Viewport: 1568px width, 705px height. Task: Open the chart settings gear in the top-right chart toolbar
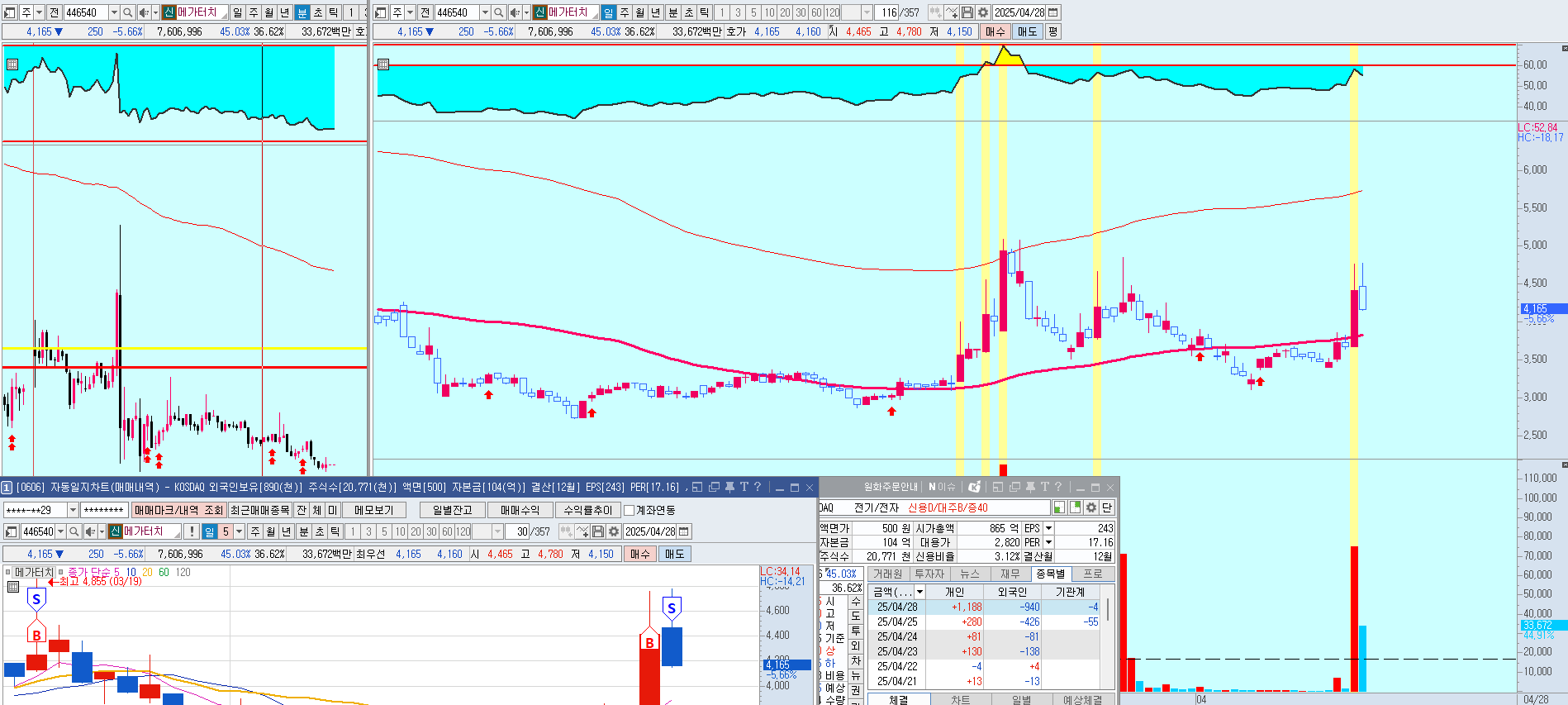click(x=983, y=12)
